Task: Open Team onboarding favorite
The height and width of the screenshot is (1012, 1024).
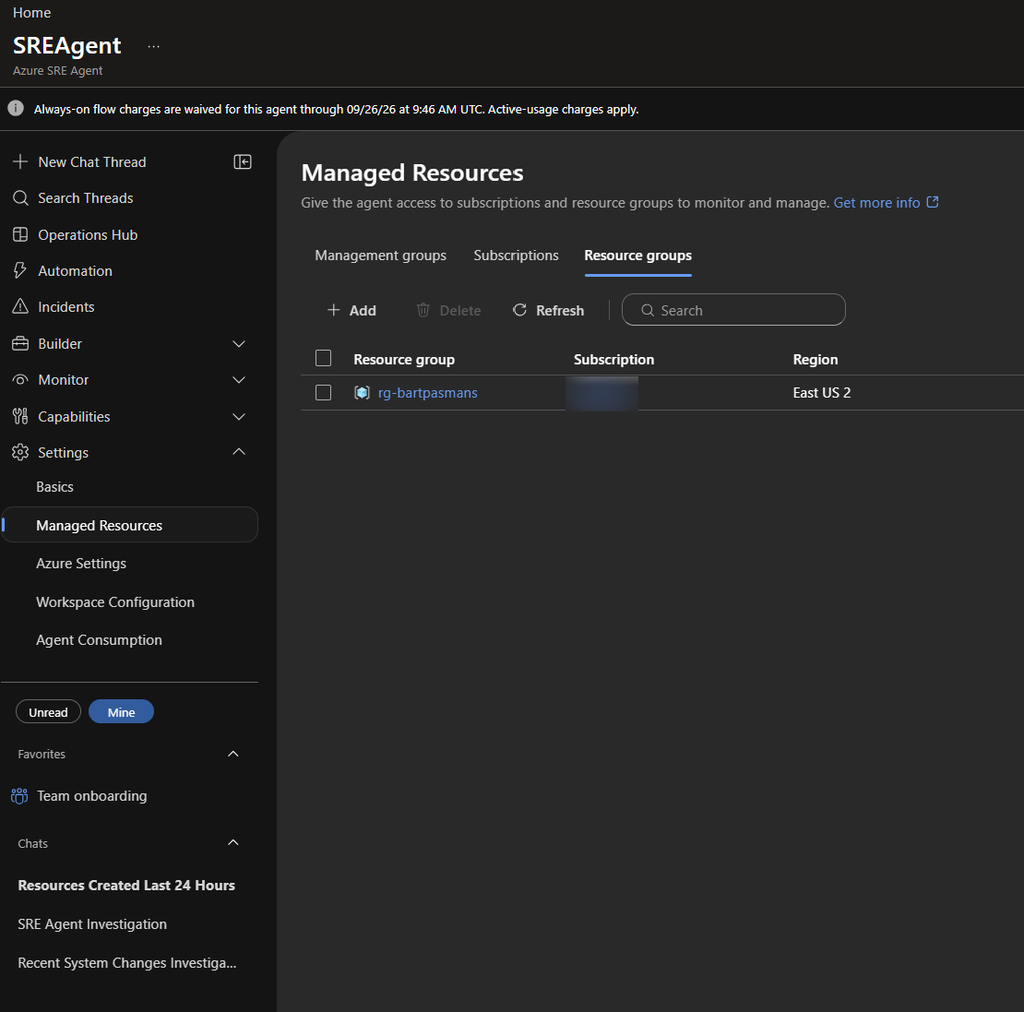Action: [91, 795]
